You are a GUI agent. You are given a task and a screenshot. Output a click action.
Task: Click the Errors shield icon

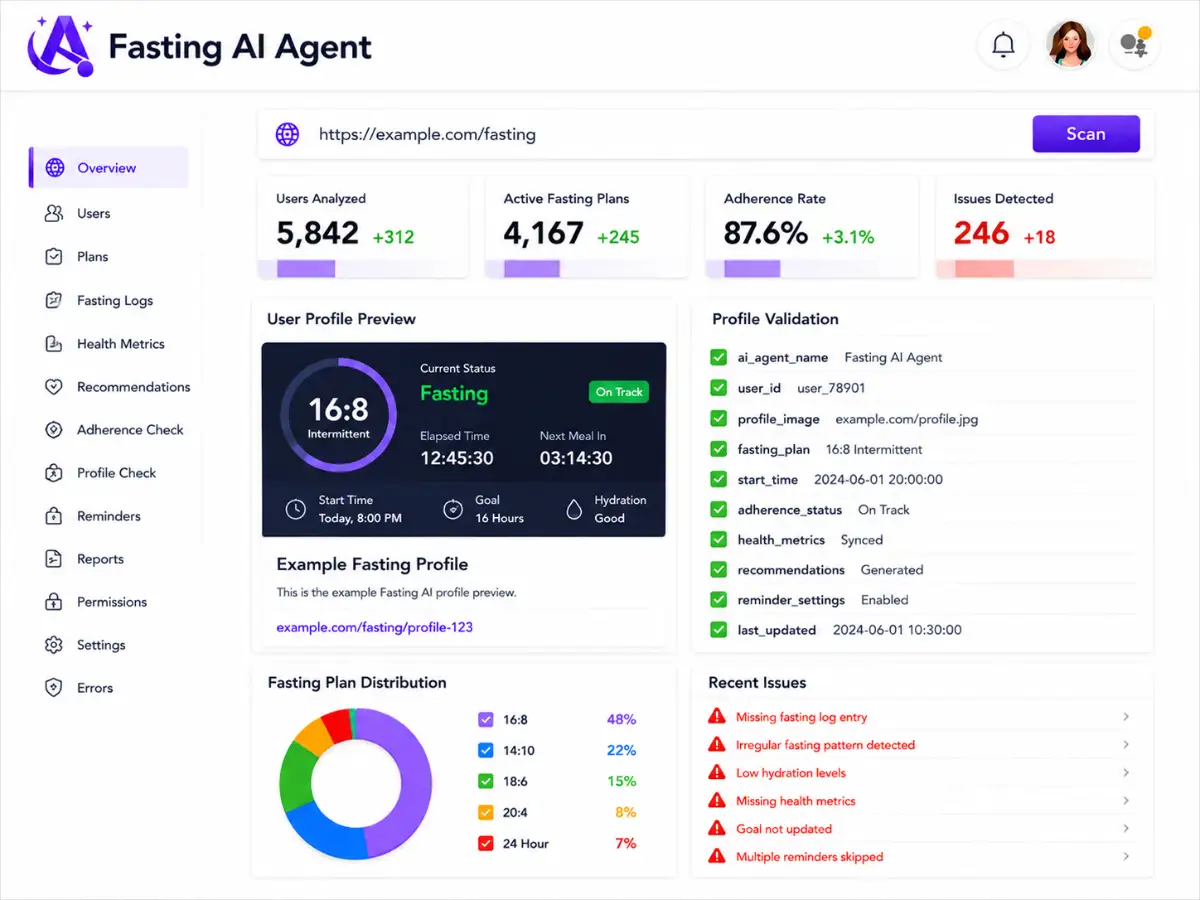tap(54, 688)
